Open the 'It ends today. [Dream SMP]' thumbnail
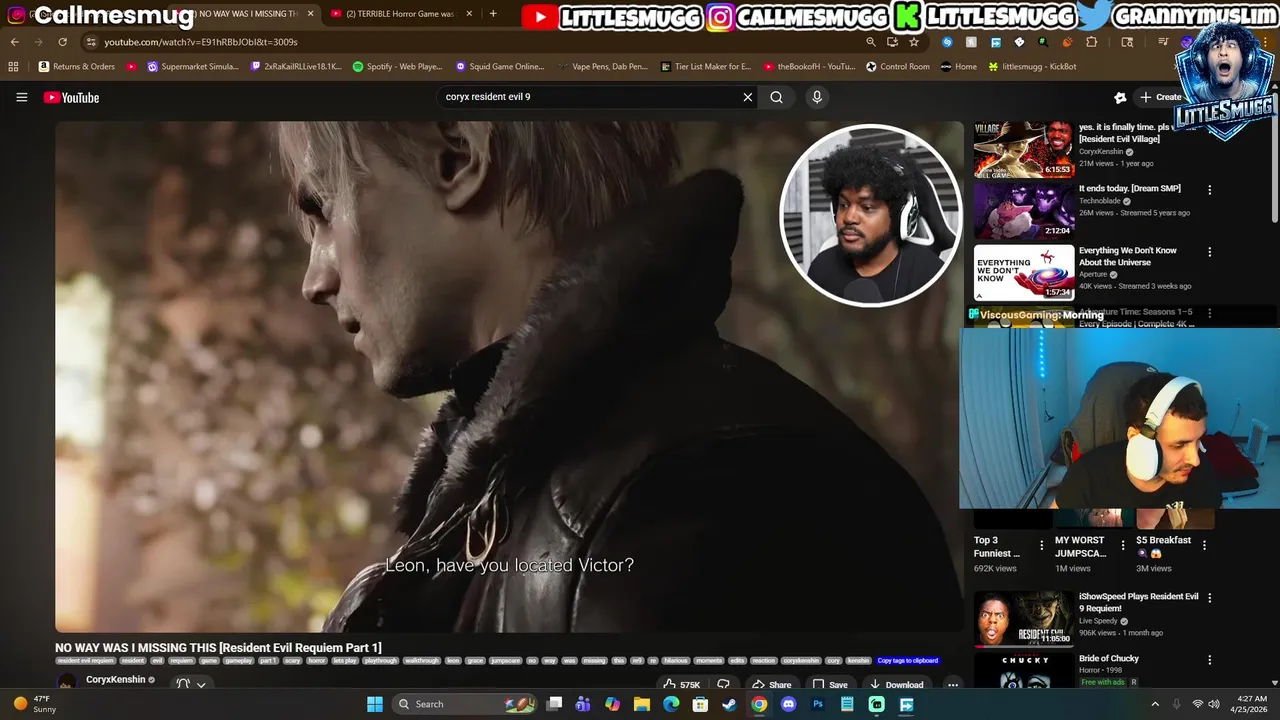Image resolution: width=1280 pixels, height=720 pixels. [1024, 211]
